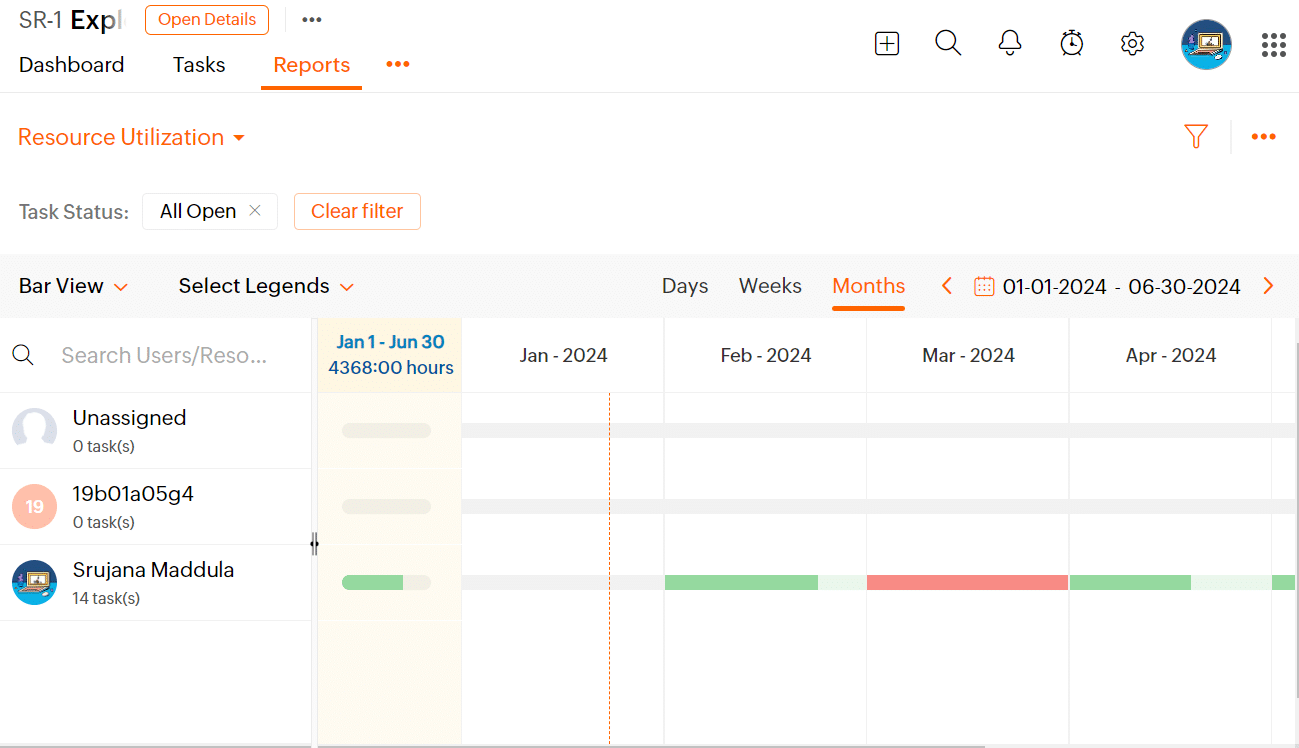1299x748 pixels.
Task: Click Srujana Maddula's avatar picture
Action: tap(34, 582)
